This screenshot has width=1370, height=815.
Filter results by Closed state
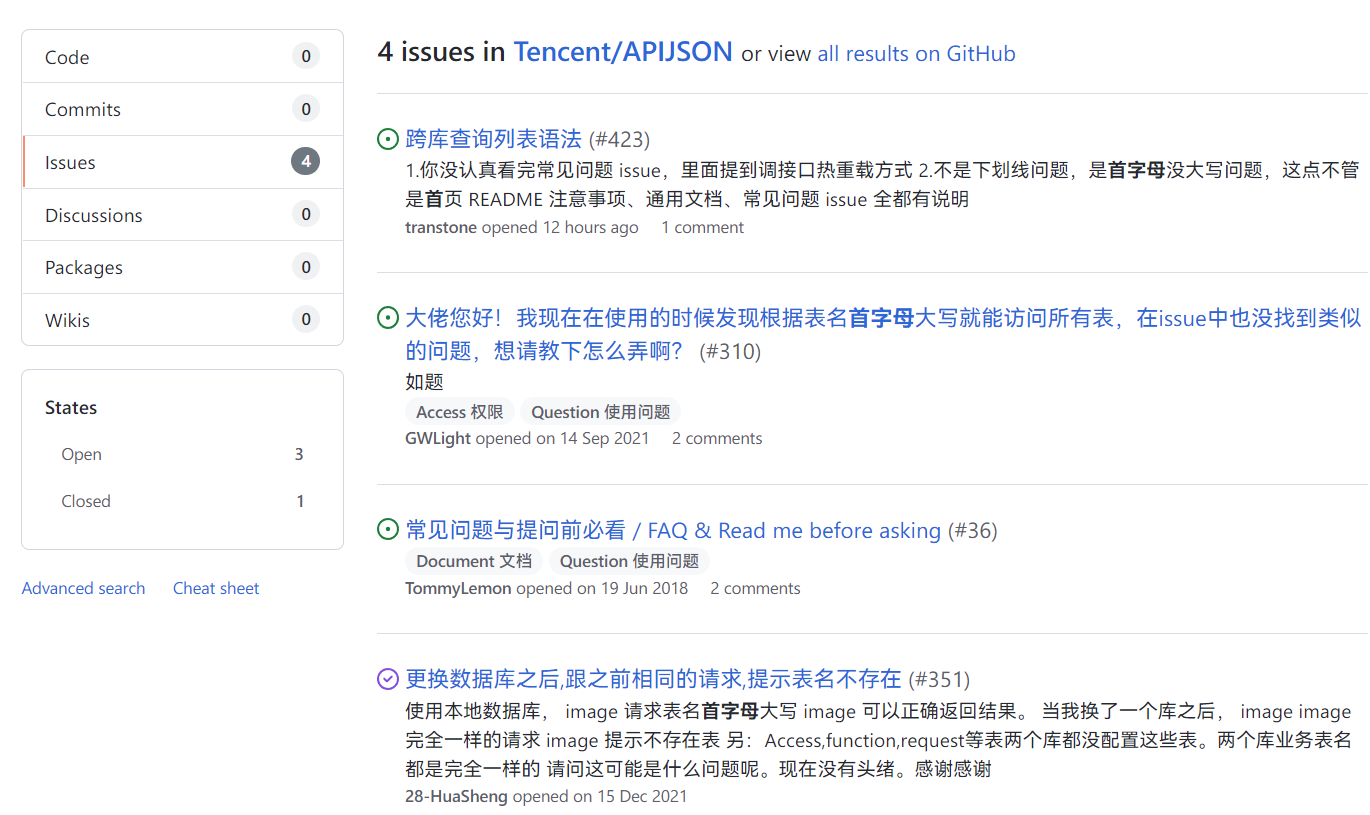[x=86, y=501]
